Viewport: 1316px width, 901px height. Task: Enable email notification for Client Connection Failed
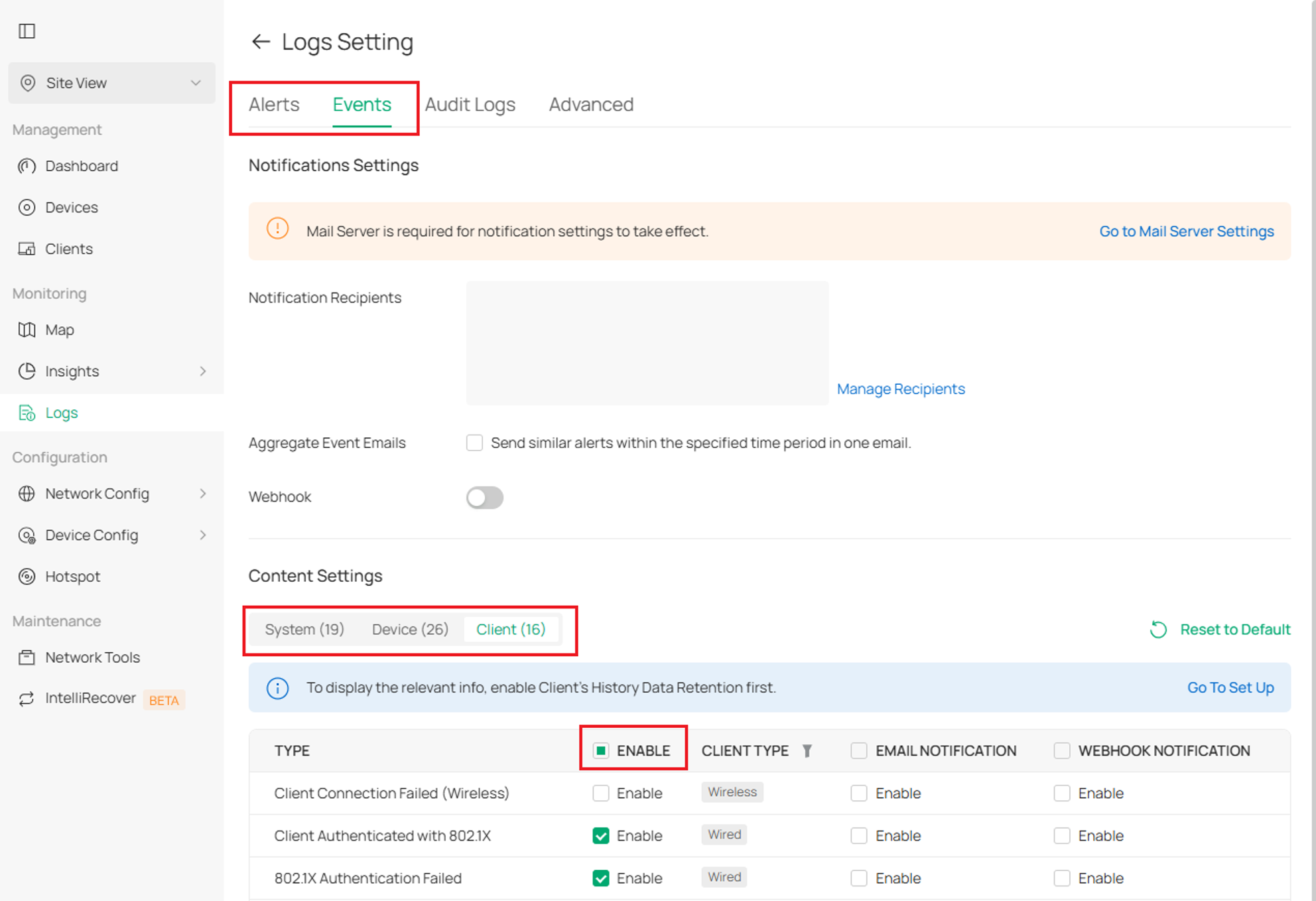tap(859, 793)
